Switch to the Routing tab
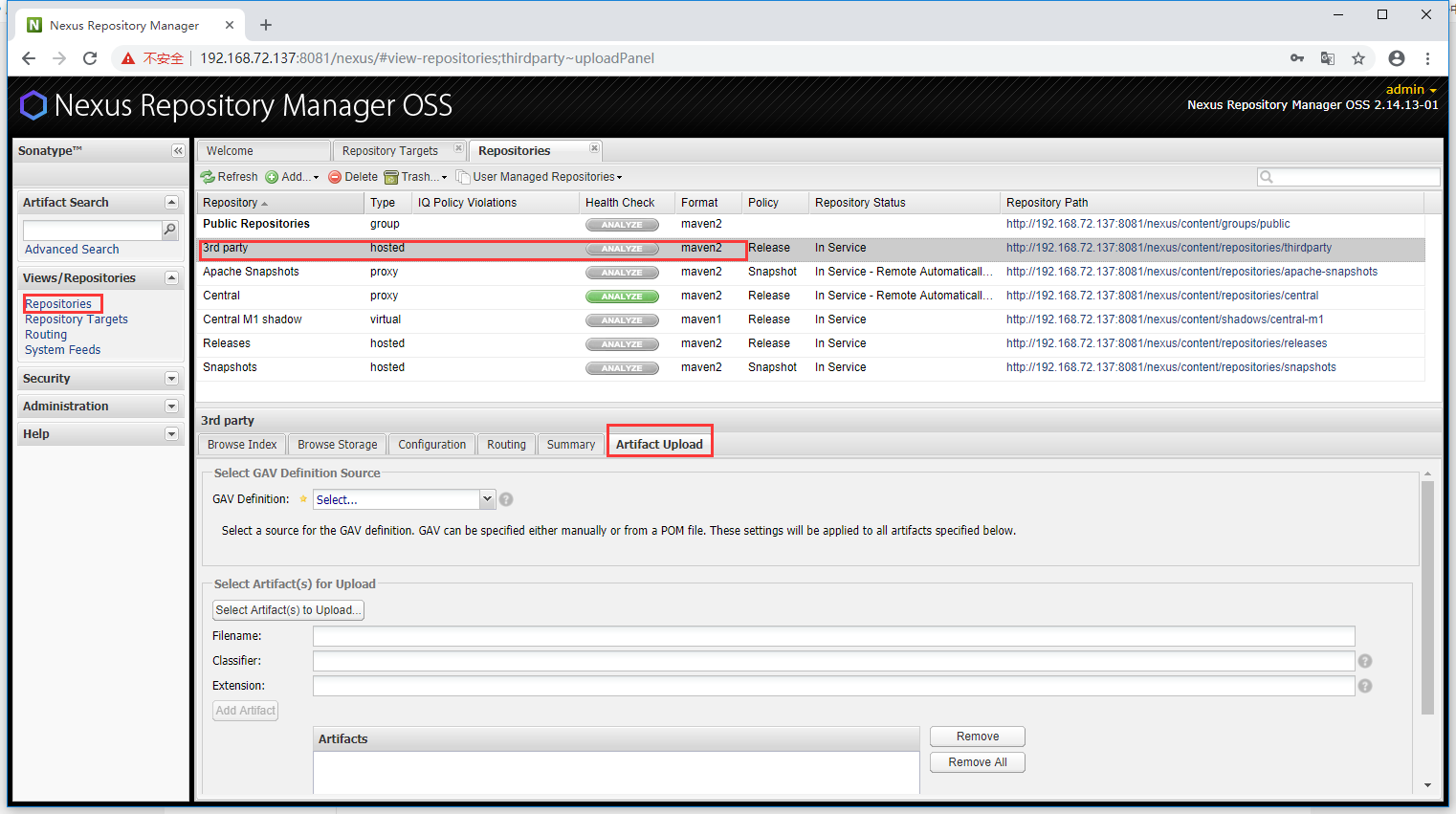1456x814 pixels. click(x=506, y=445)
